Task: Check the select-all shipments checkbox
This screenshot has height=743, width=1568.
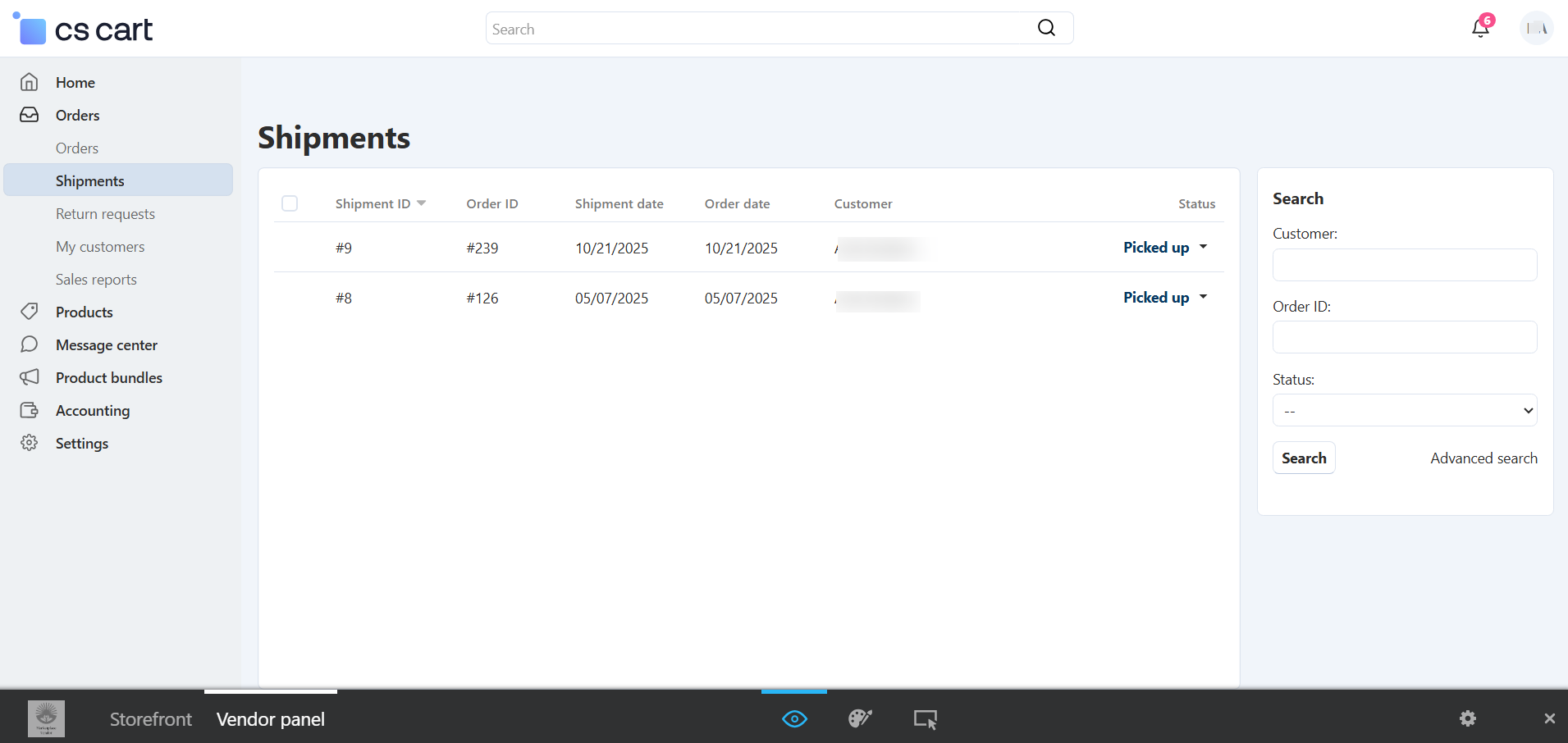Action: (290, 203)
